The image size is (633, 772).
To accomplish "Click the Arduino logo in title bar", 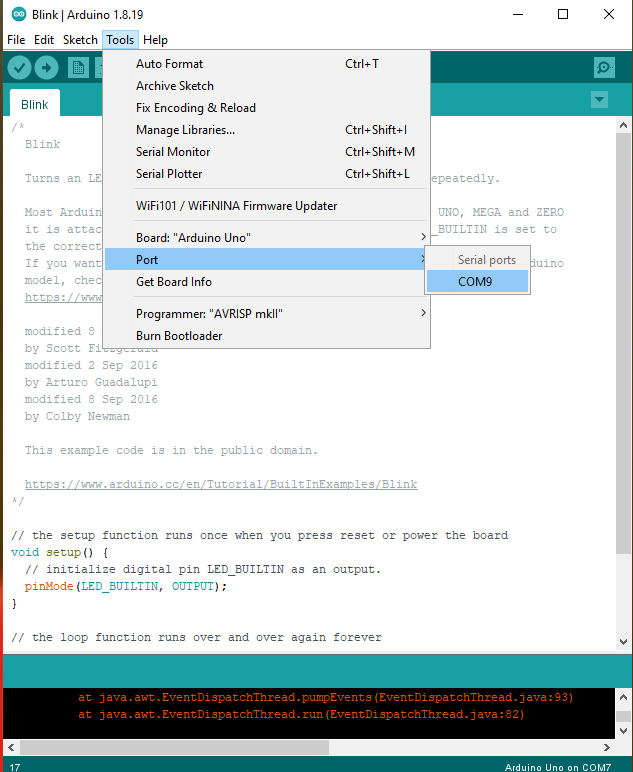I will [19, 14].
